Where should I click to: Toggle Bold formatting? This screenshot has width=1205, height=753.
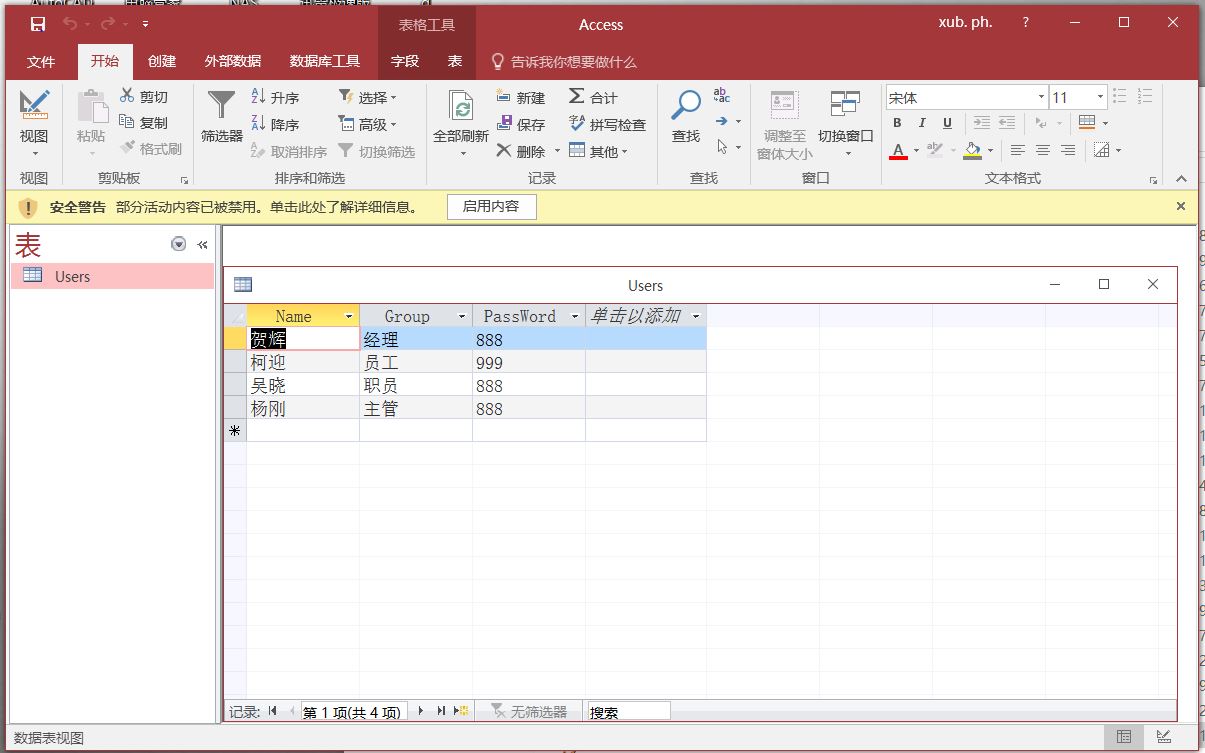[897, 123]
